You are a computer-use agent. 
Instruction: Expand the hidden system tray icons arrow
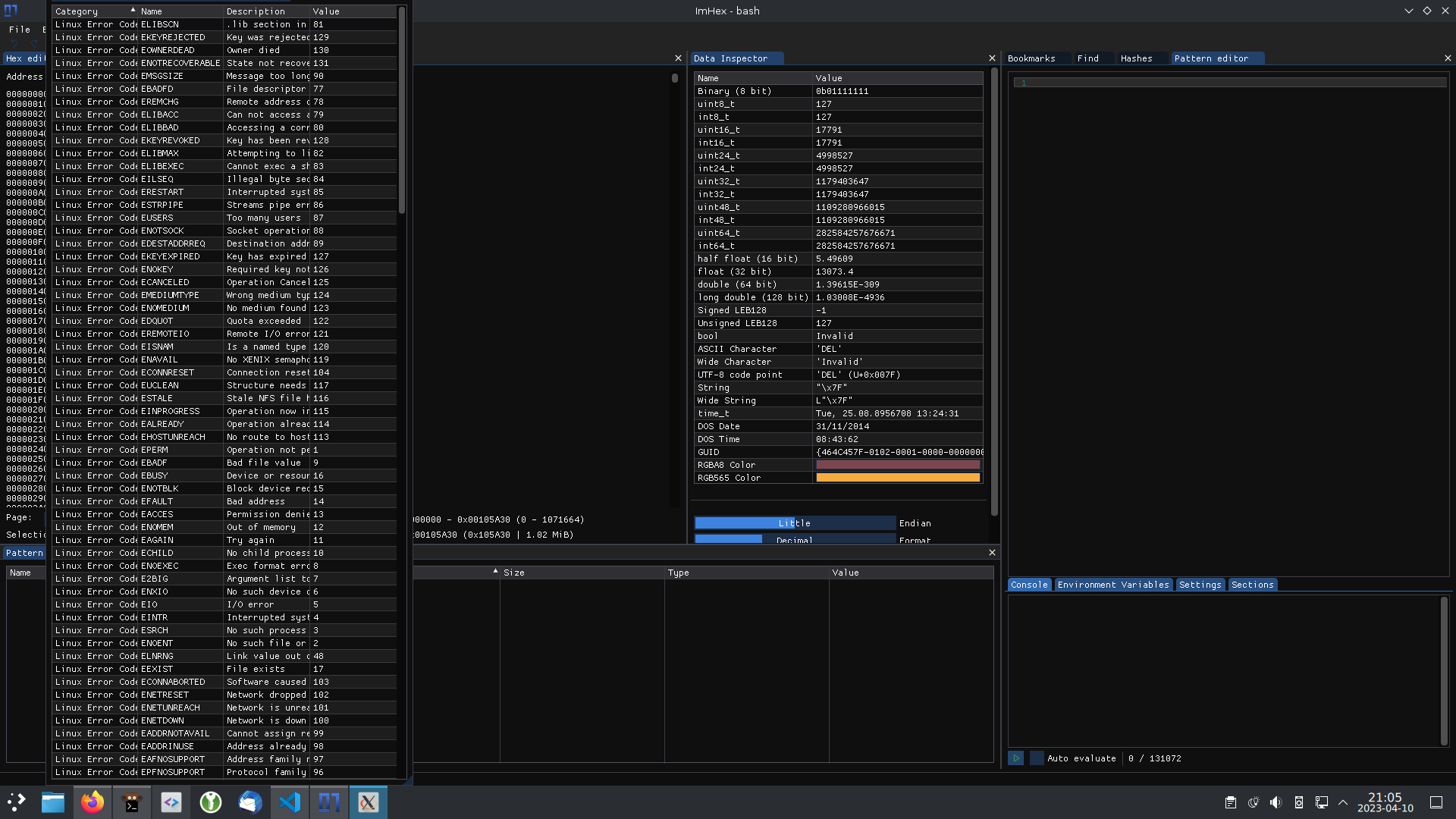click(x=1343, y=802)
